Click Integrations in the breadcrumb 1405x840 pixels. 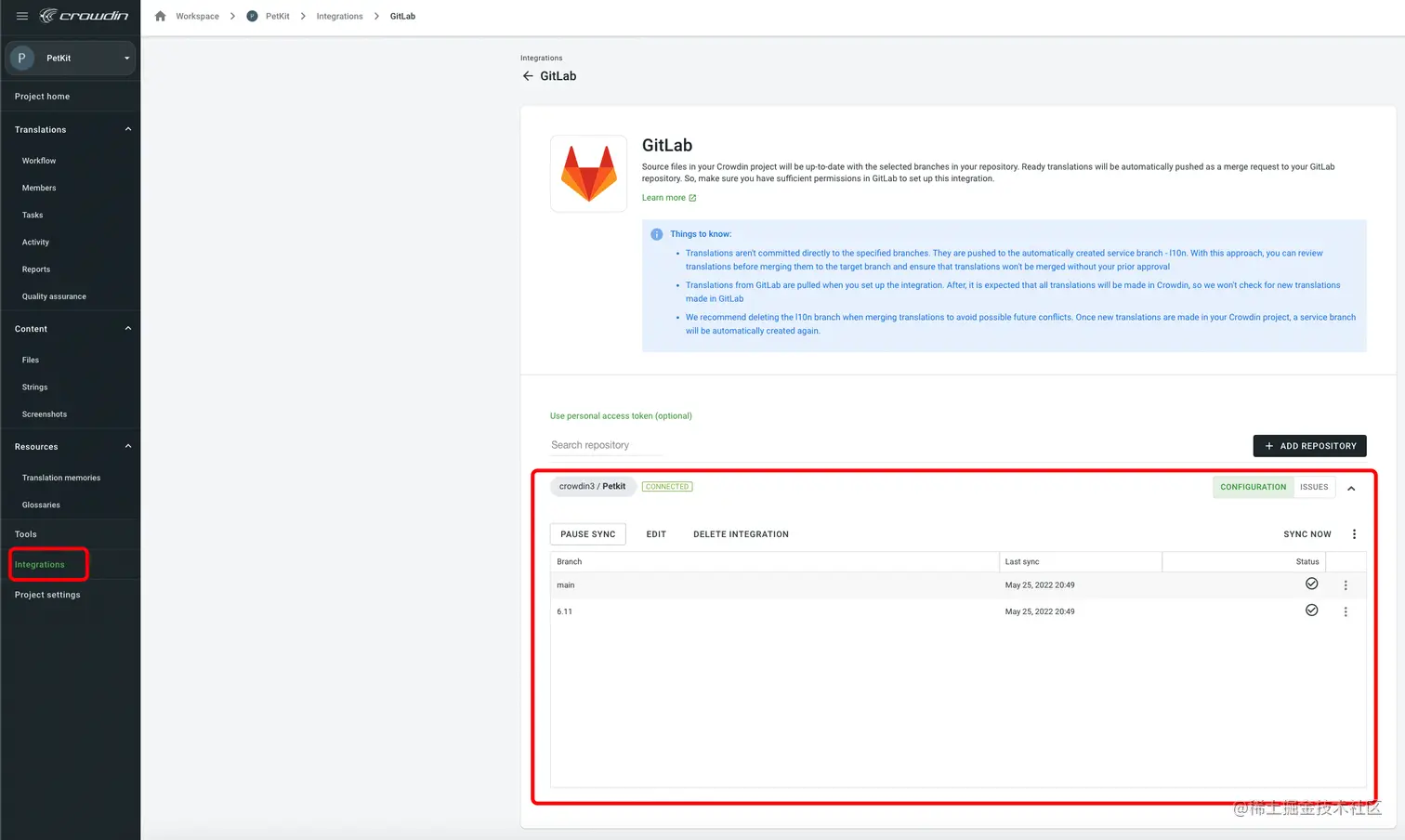point(340,16)
